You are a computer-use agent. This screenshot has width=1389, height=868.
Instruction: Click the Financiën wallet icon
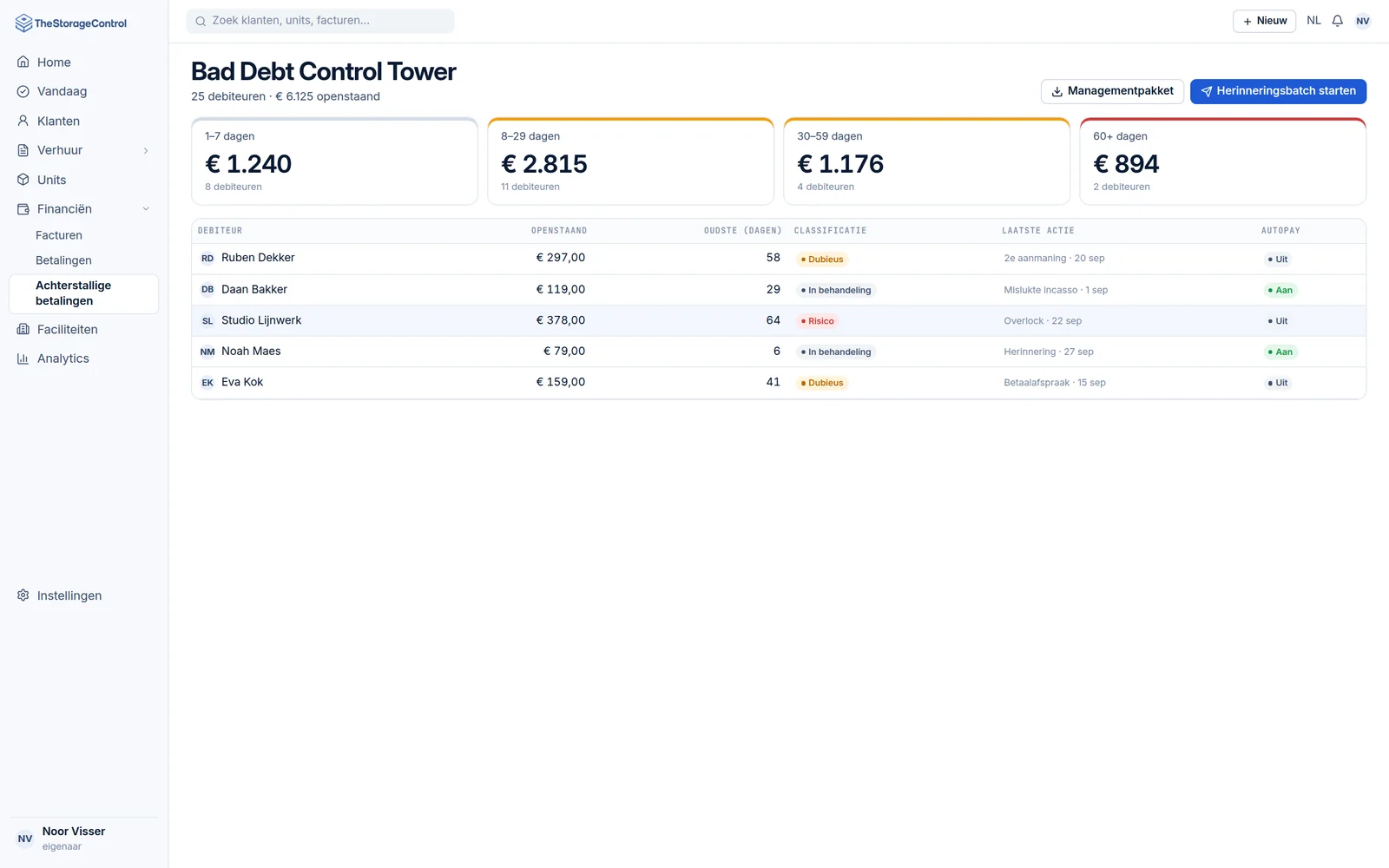[23, 209]
